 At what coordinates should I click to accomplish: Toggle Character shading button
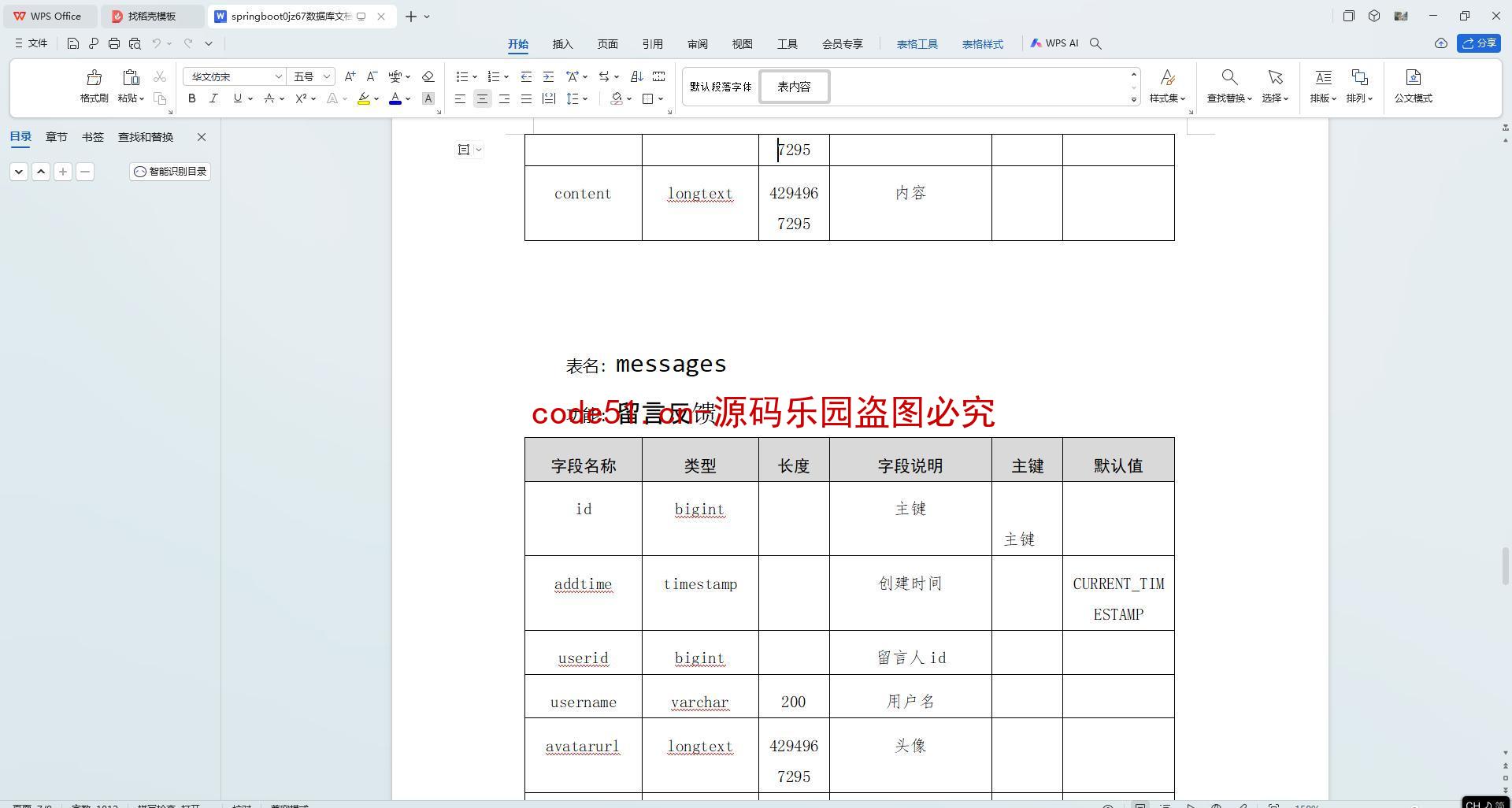point(428,98)
